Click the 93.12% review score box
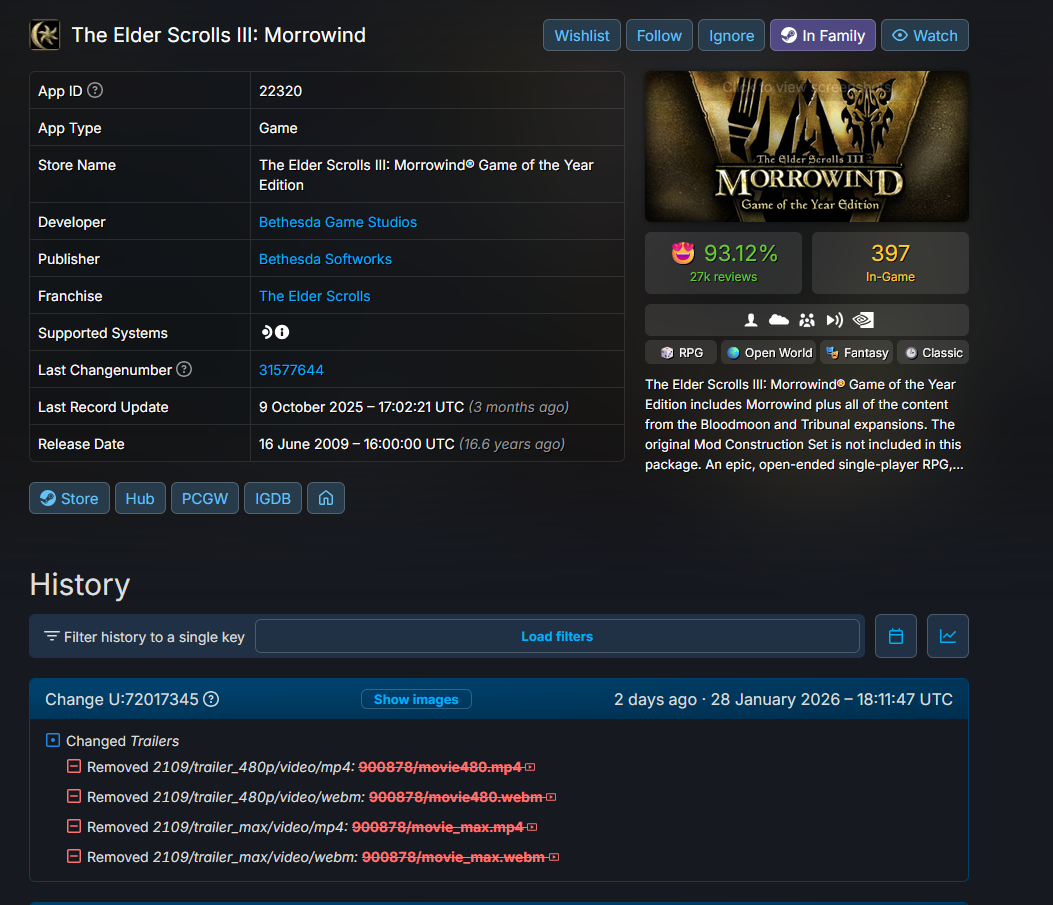Screen dimensions: 1053x905 point(723,263)
